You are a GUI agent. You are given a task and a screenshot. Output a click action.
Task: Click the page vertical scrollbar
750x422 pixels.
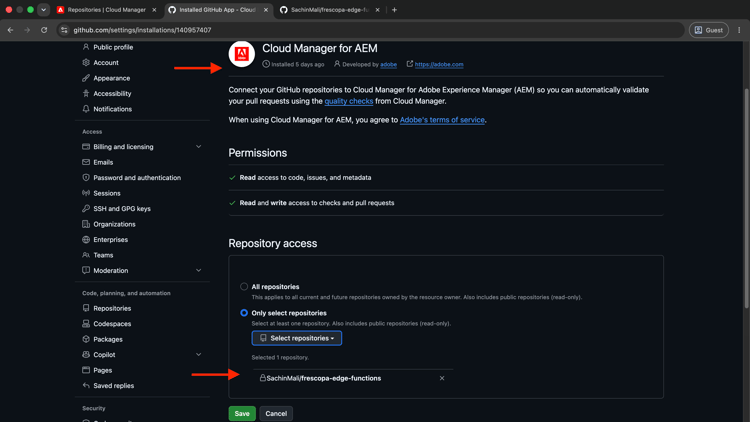[x=746, y=199]
